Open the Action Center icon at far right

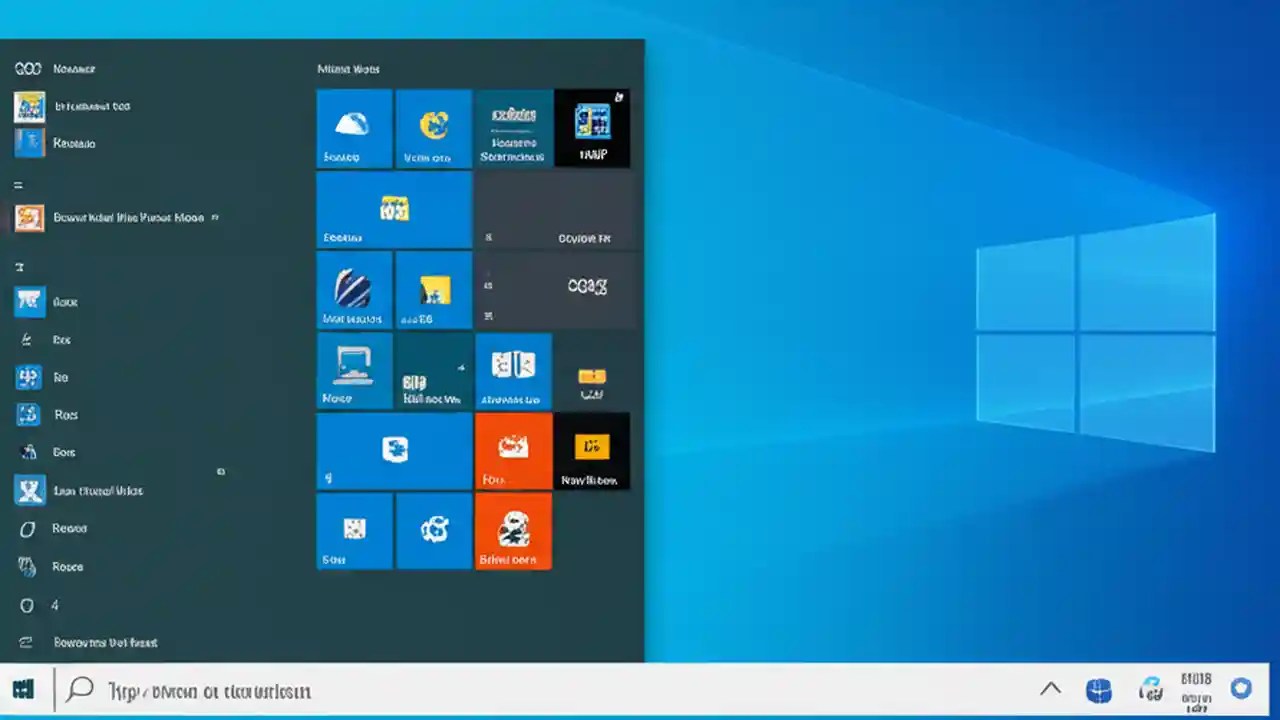click(x=1243, y=690)
